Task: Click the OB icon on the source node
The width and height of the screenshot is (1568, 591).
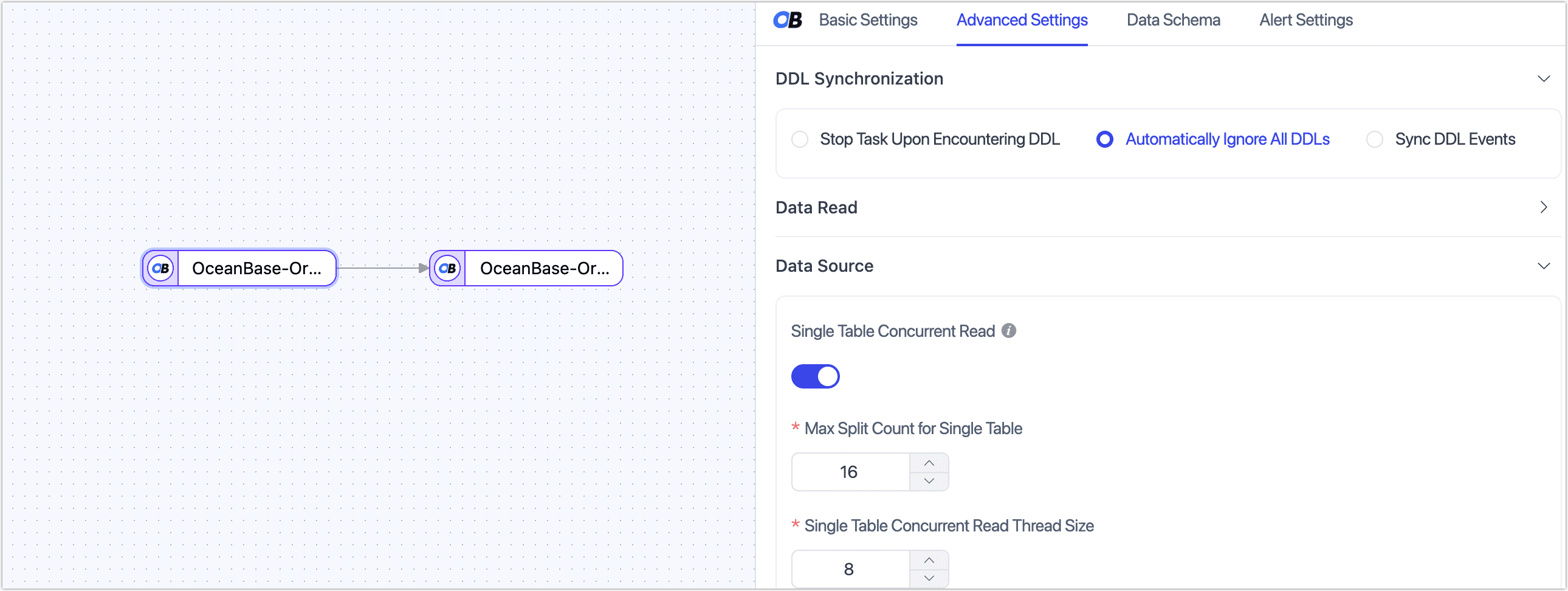Action: click(x=160, y=268)
